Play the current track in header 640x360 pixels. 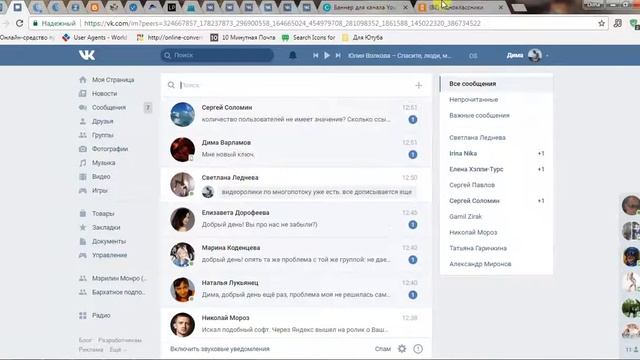[x=327, y=55]
